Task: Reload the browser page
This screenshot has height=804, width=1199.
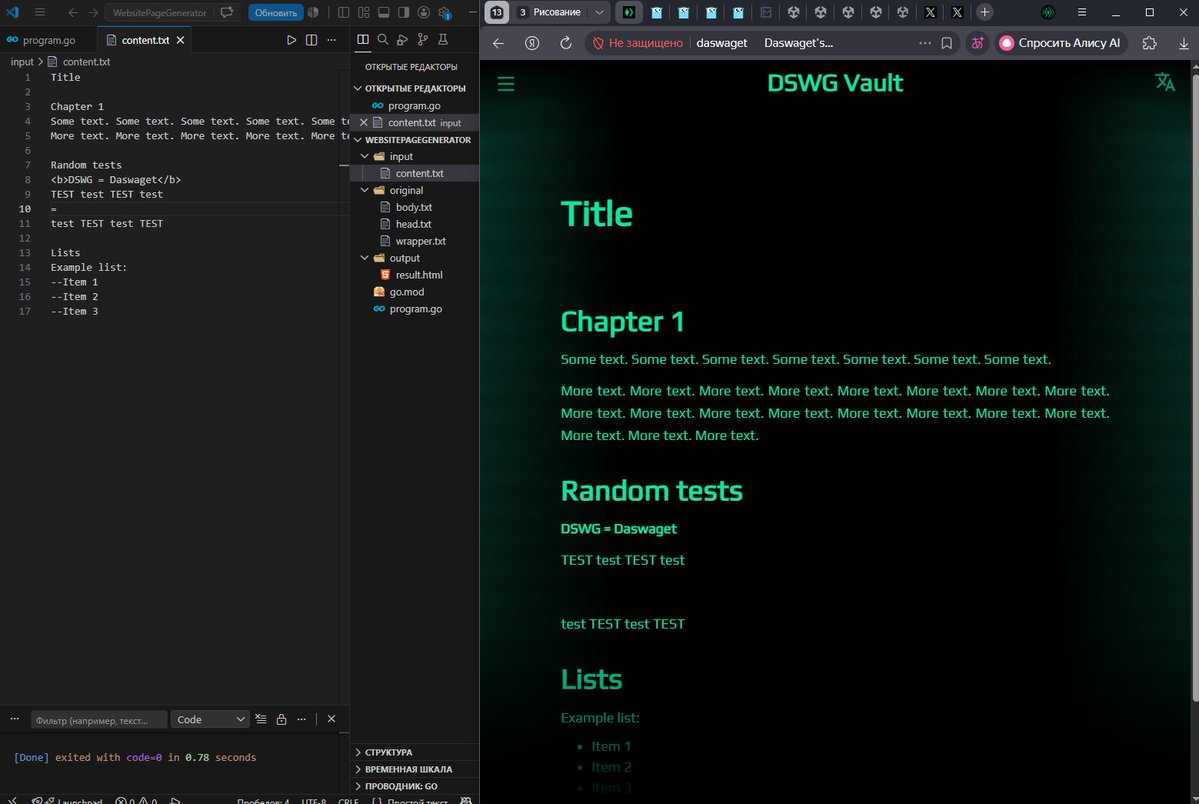Action: point(566,44)
